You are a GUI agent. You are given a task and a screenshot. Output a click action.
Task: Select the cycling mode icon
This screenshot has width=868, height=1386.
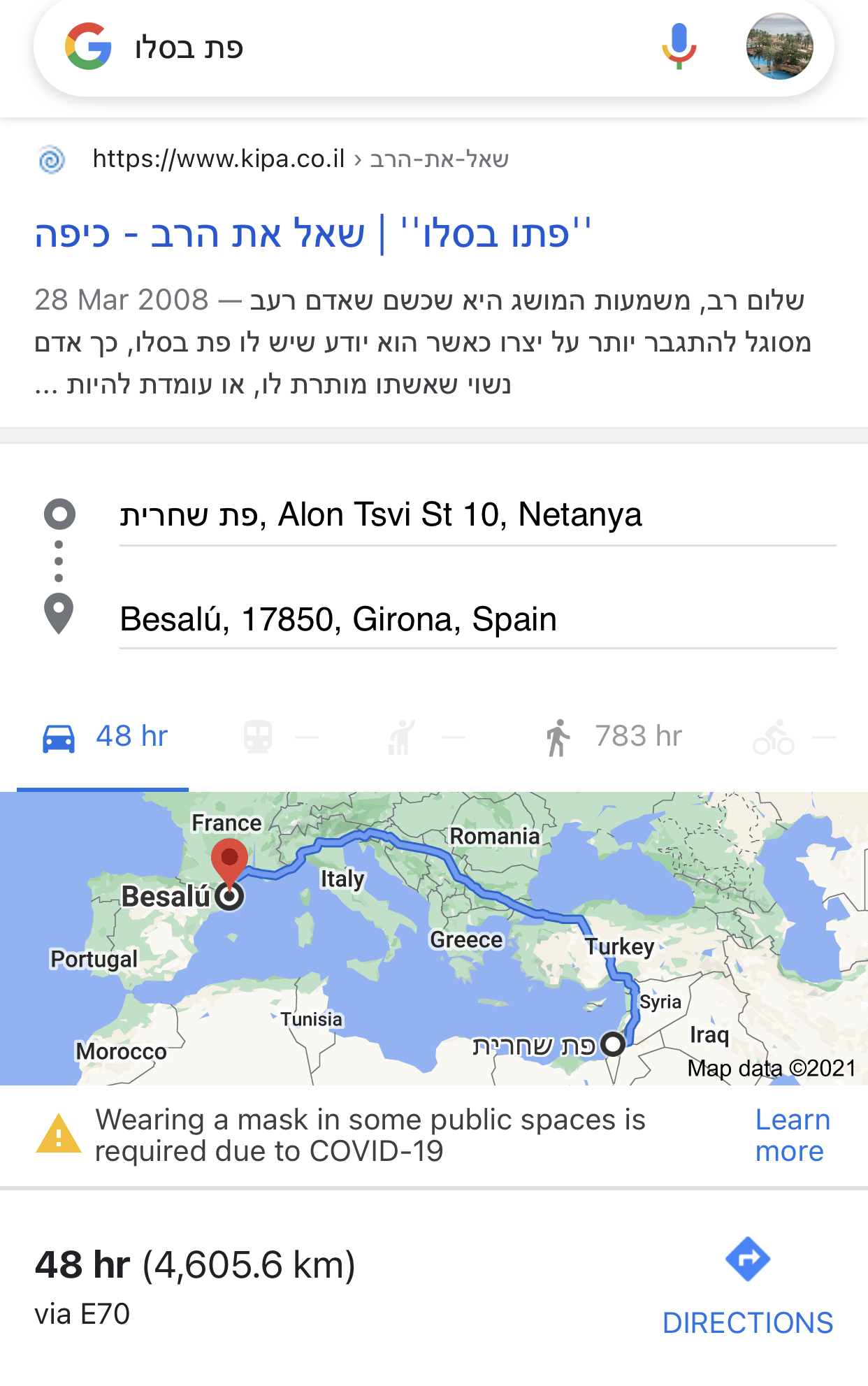point(774,737)
